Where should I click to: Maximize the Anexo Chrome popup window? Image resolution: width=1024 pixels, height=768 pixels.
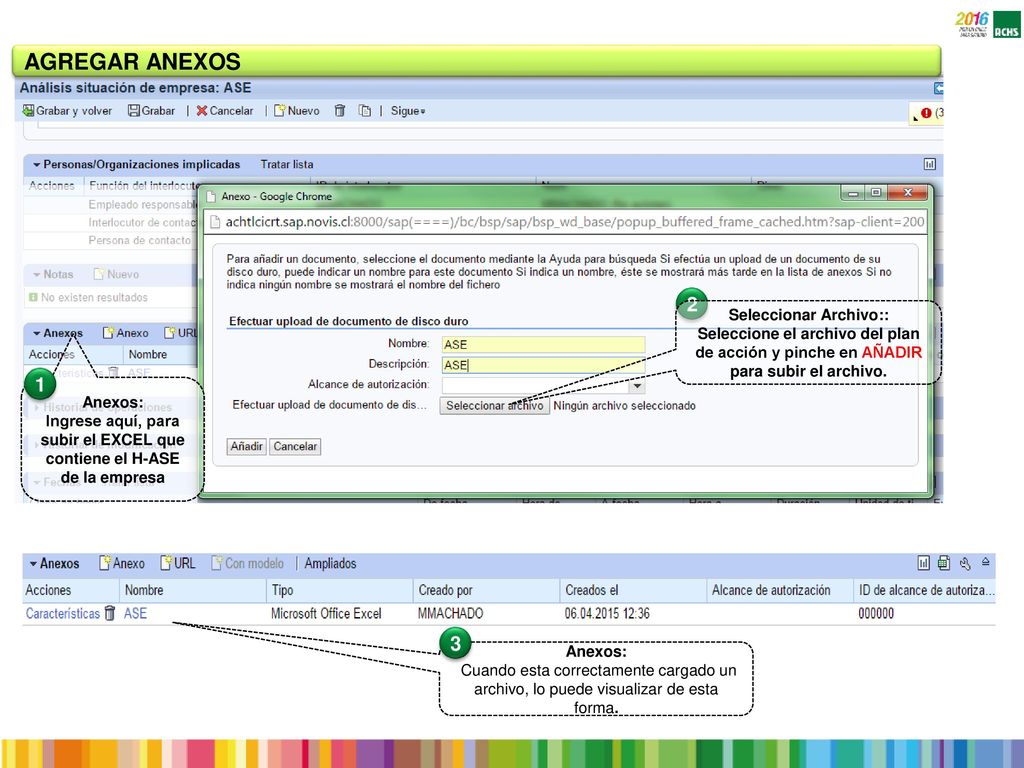point(876,193)
